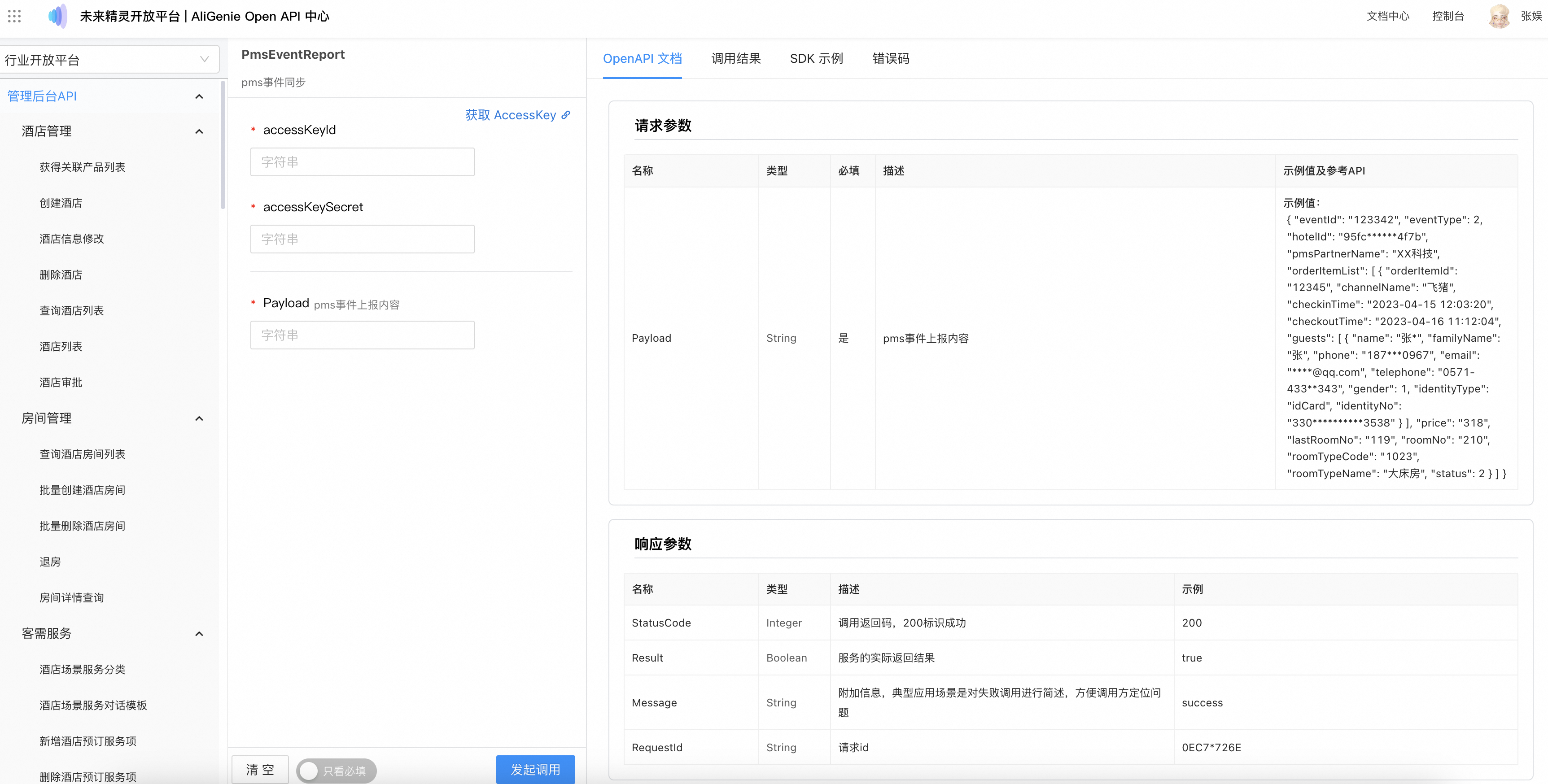The width and height of the screenshot is (1548, 784).
Task: Collapse the 管理后台API section
Action: pyautogui.click(x=199, y=96)
